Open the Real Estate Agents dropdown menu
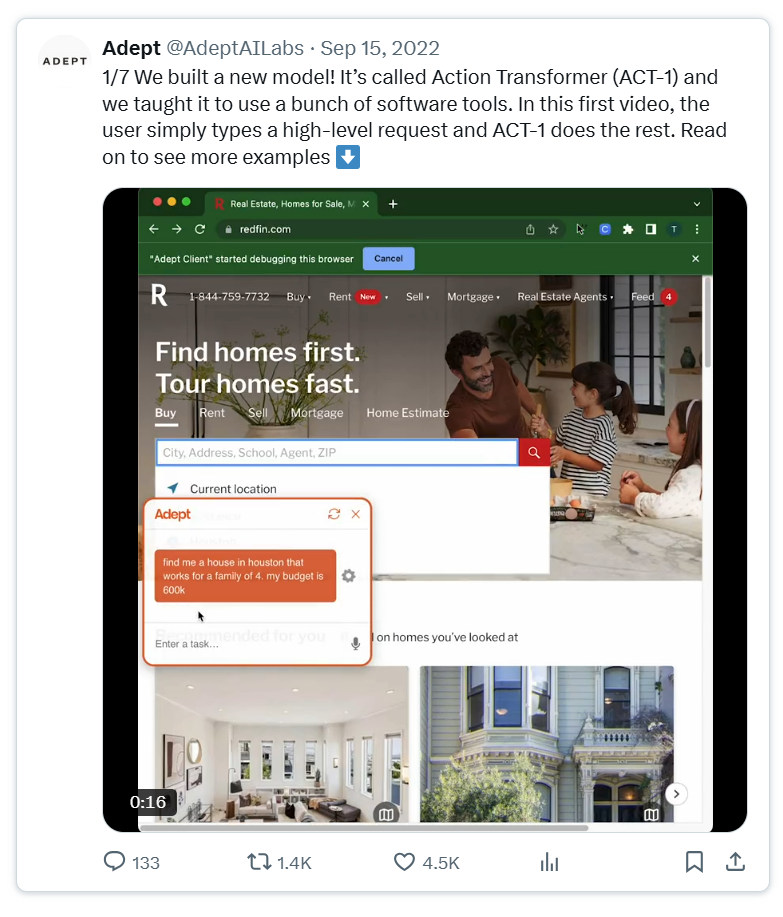This screenshot has width=783, height=917. point(565,297)
